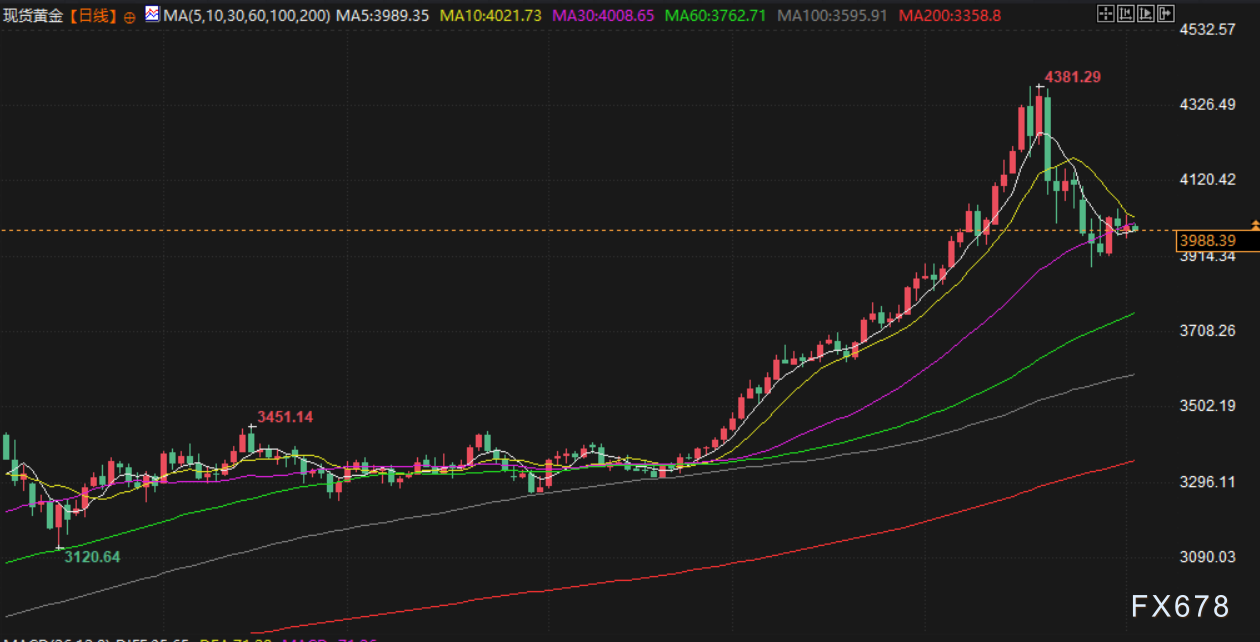
Task: Toggle the MA5:3989.35 line label
Action: pos(383,16)
